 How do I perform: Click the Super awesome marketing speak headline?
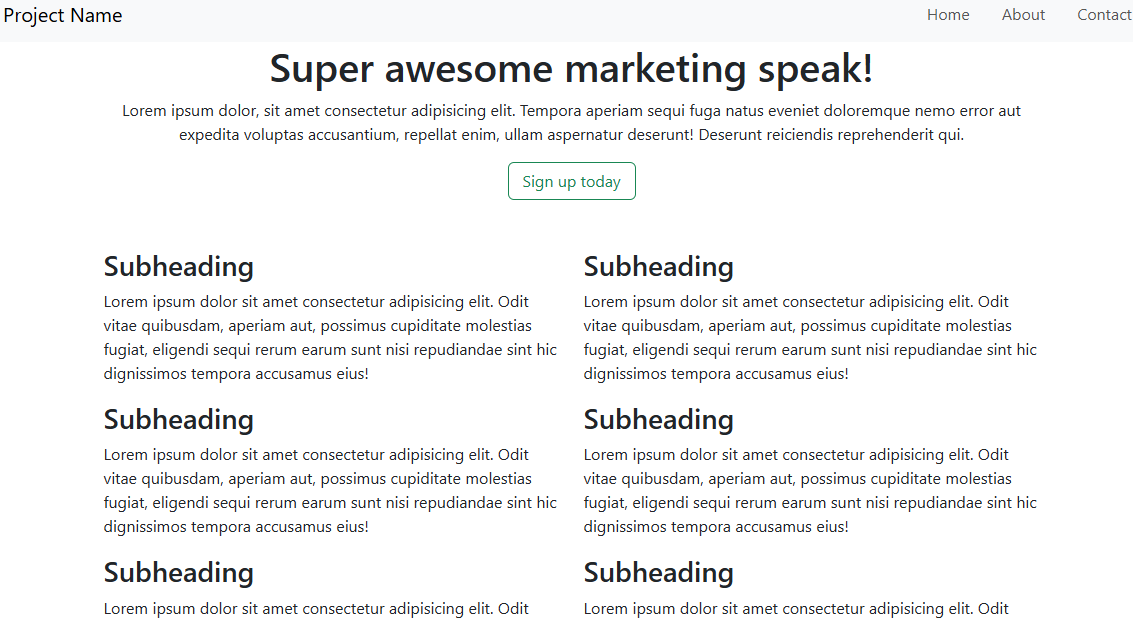tap(571, 69)
